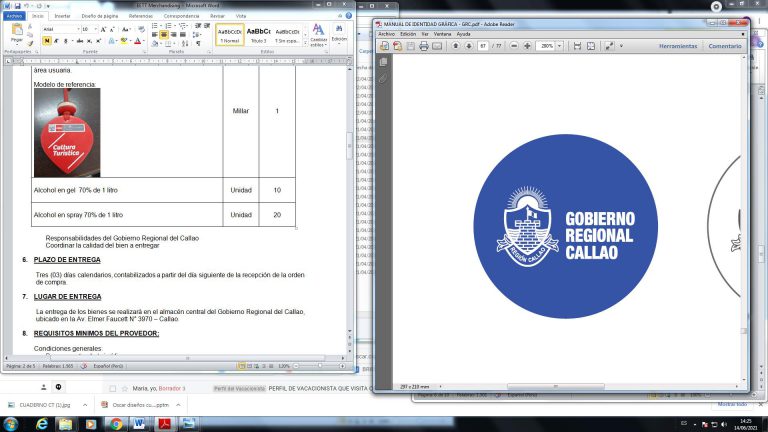Toggle bold formatting in Word

pos(46,41)
